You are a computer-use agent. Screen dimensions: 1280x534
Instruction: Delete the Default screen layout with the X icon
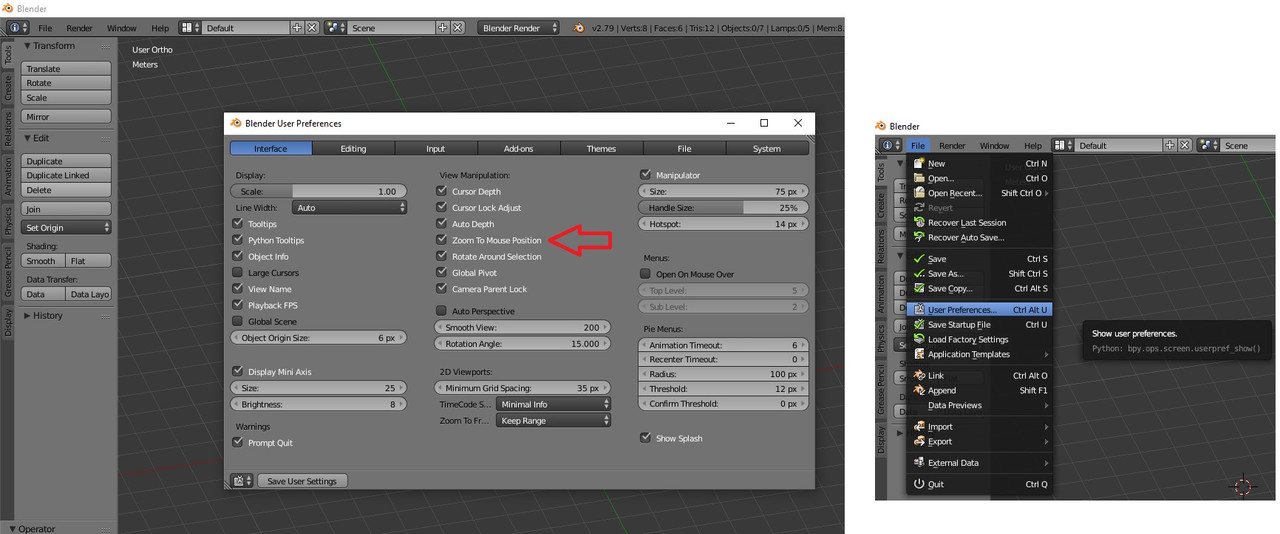point(312,28)
